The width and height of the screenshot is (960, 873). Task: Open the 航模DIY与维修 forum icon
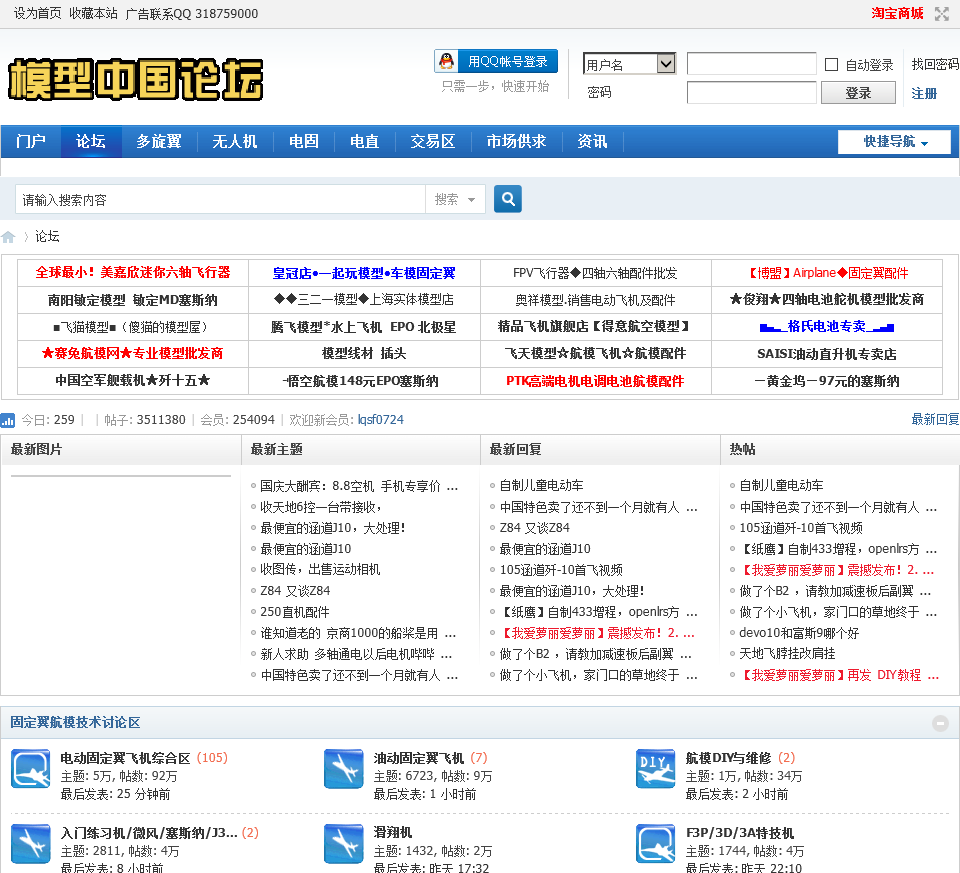[656, 769]
